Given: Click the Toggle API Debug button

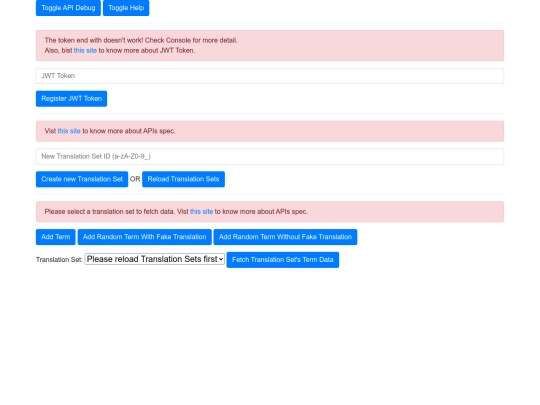Looking at the screenshot, I should point(68,8).
